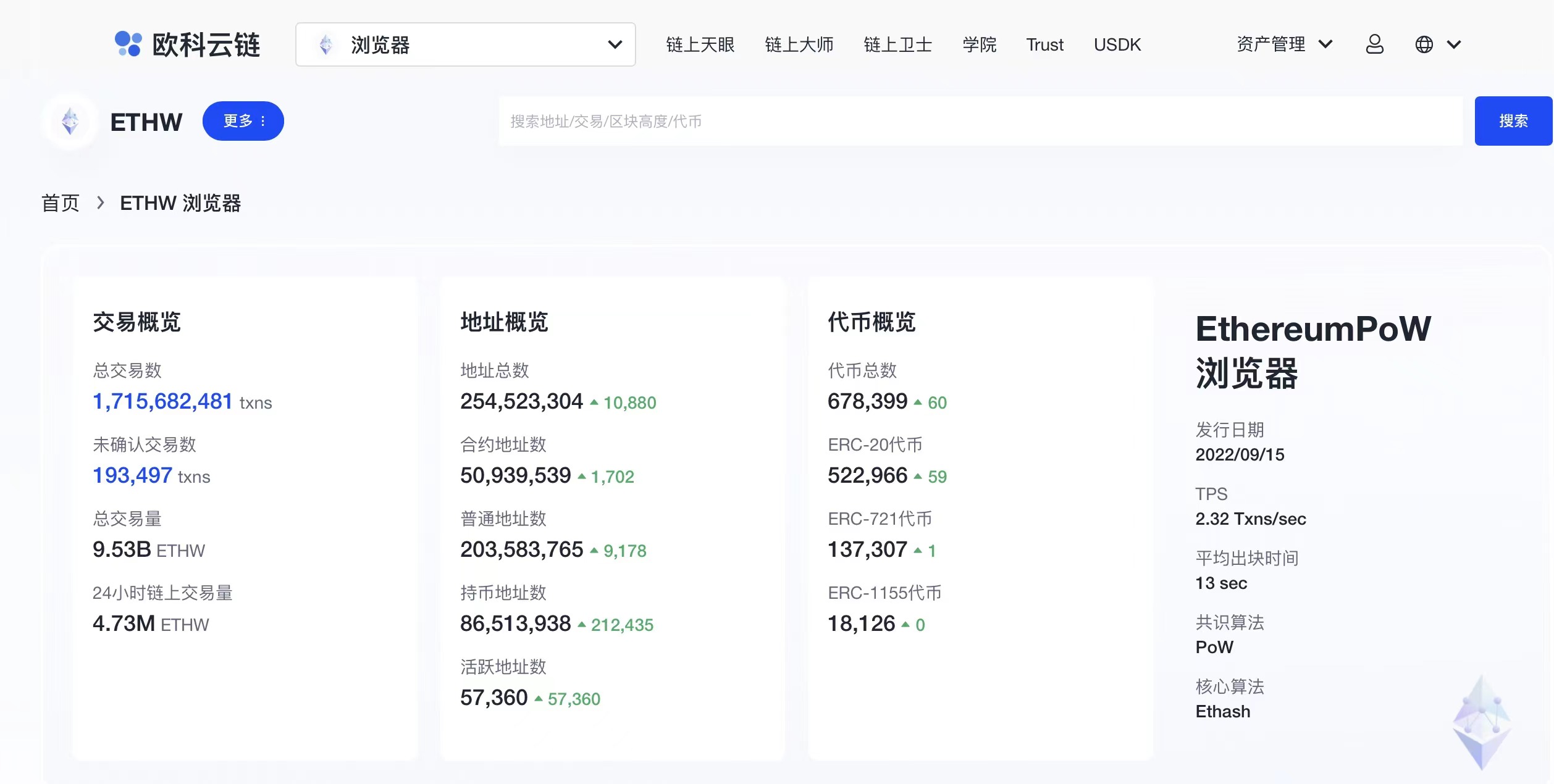Open 链上大师 menu item

point(799,44)
